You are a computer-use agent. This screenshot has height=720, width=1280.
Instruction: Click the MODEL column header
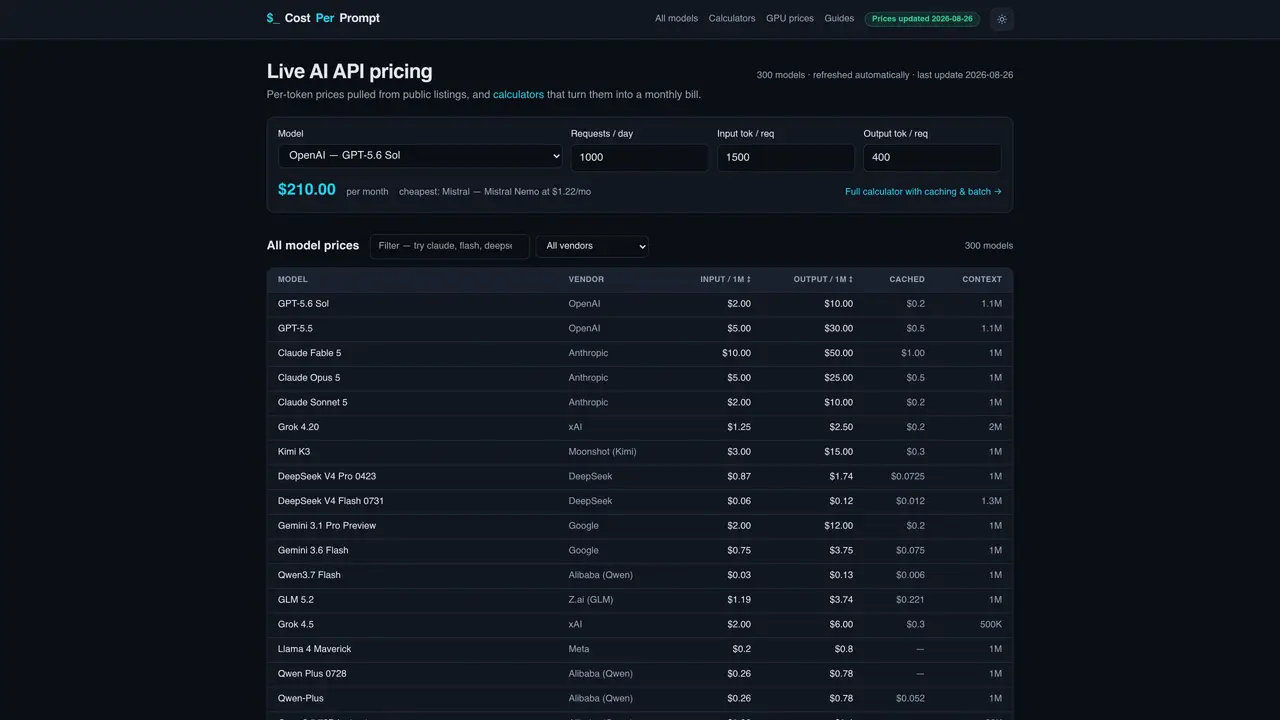293,280
